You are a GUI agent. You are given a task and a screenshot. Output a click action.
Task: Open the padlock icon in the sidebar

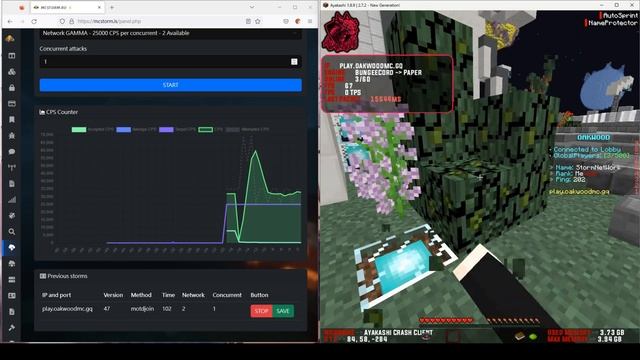12,88
